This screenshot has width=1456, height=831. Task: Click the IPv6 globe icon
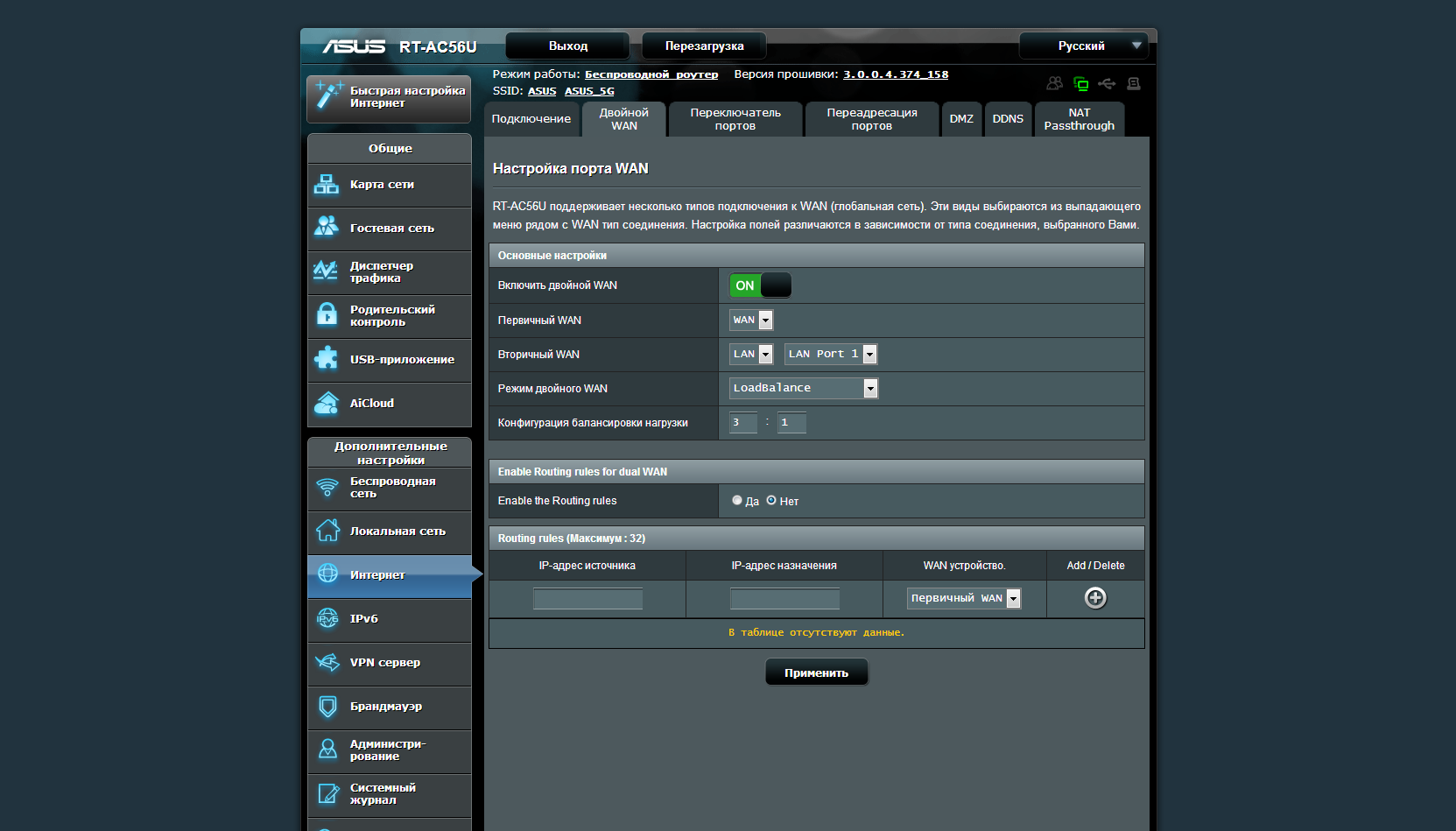tap(327, 618)
